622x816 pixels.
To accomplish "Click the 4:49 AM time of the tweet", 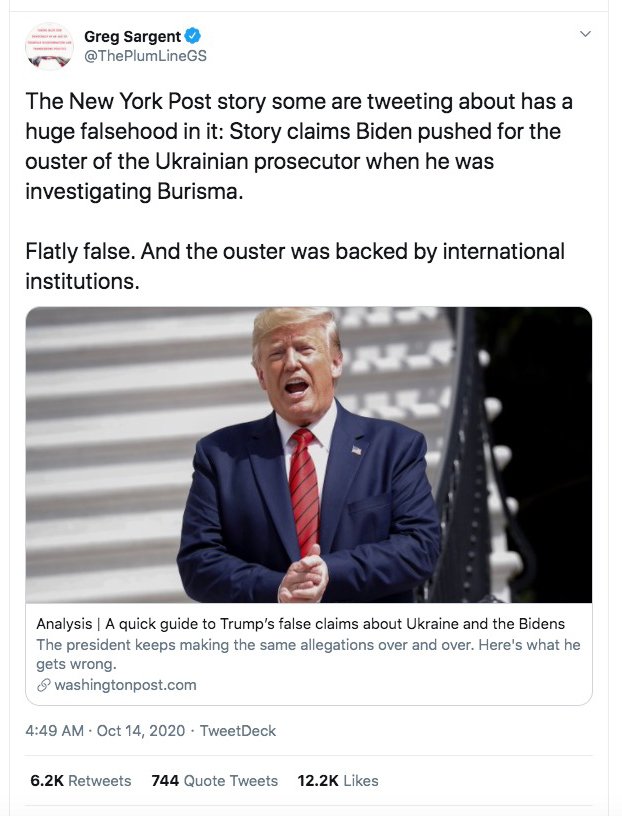I will [53, 731].
